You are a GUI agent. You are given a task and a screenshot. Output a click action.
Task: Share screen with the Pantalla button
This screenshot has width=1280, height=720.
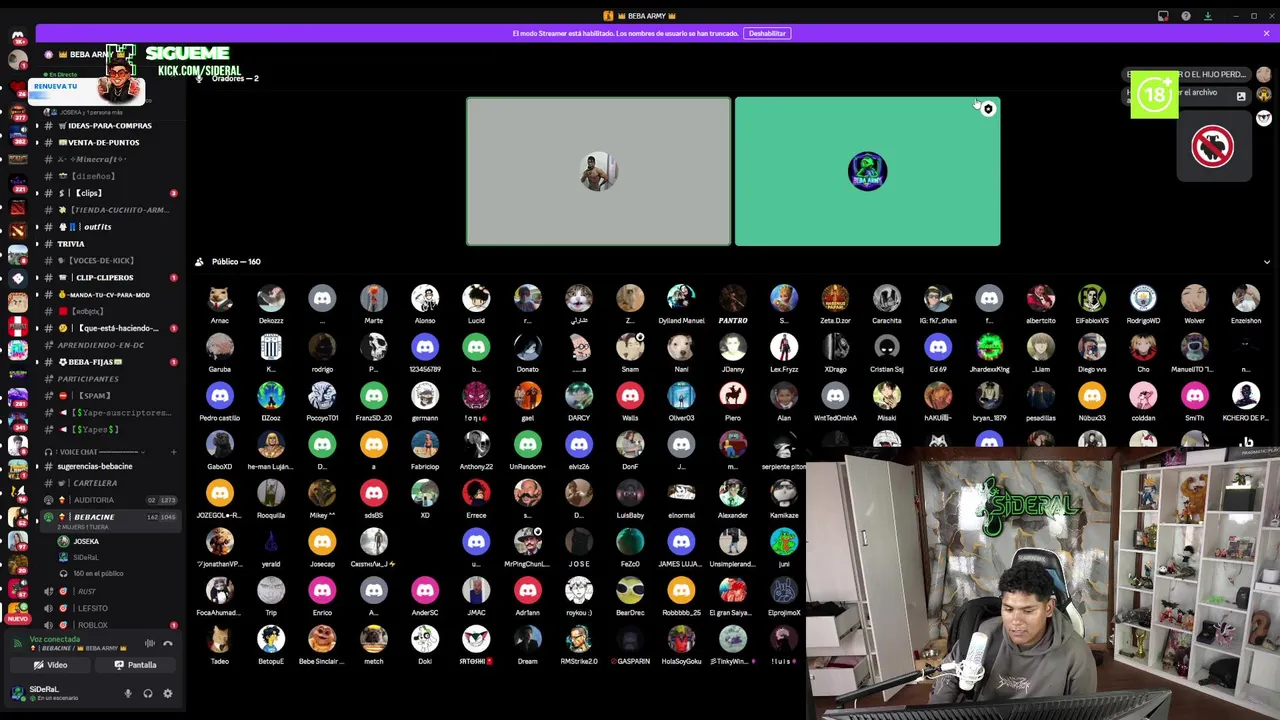tap(135, 665)
